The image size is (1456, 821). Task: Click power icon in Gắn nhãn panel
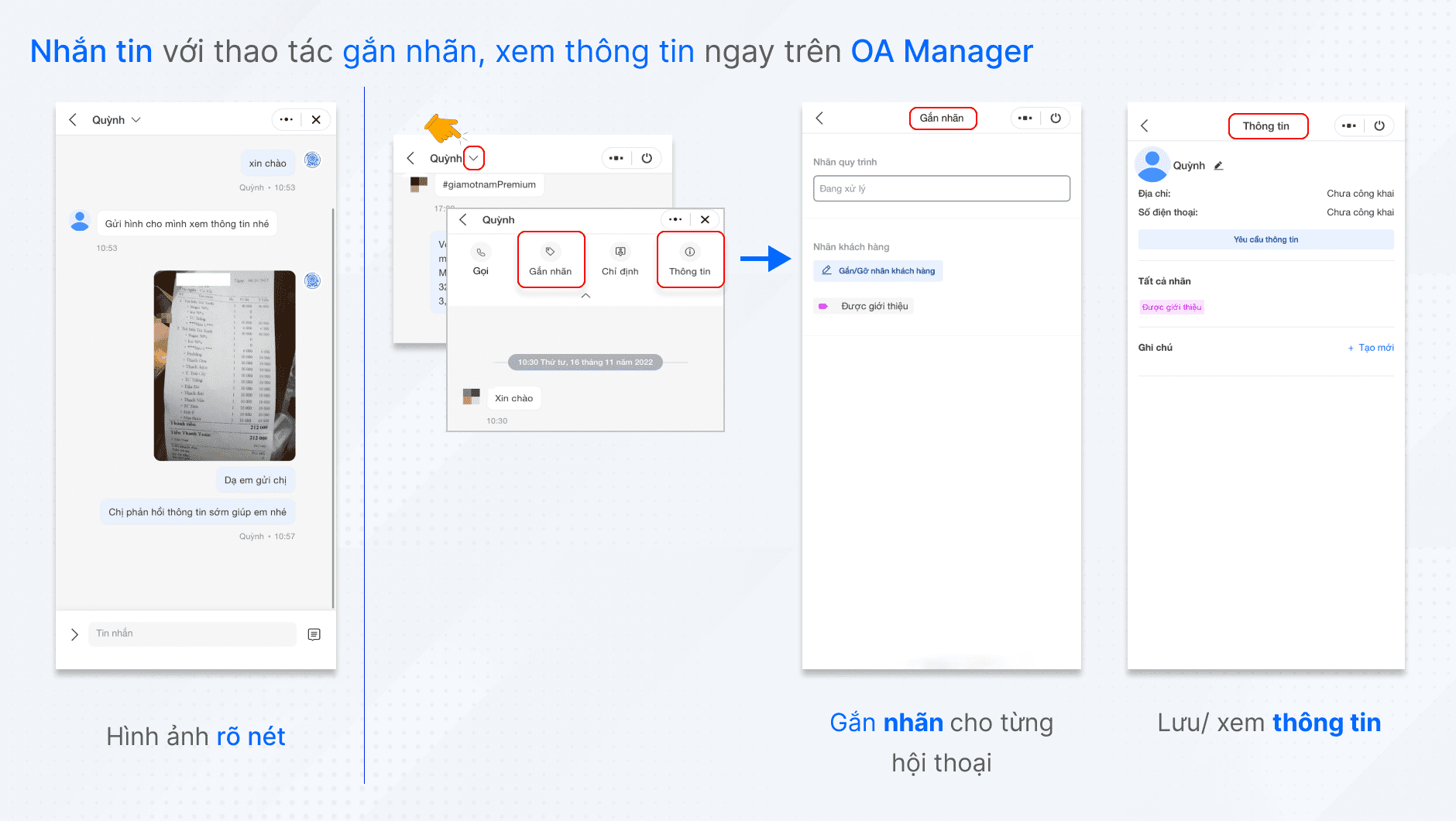1056,118
